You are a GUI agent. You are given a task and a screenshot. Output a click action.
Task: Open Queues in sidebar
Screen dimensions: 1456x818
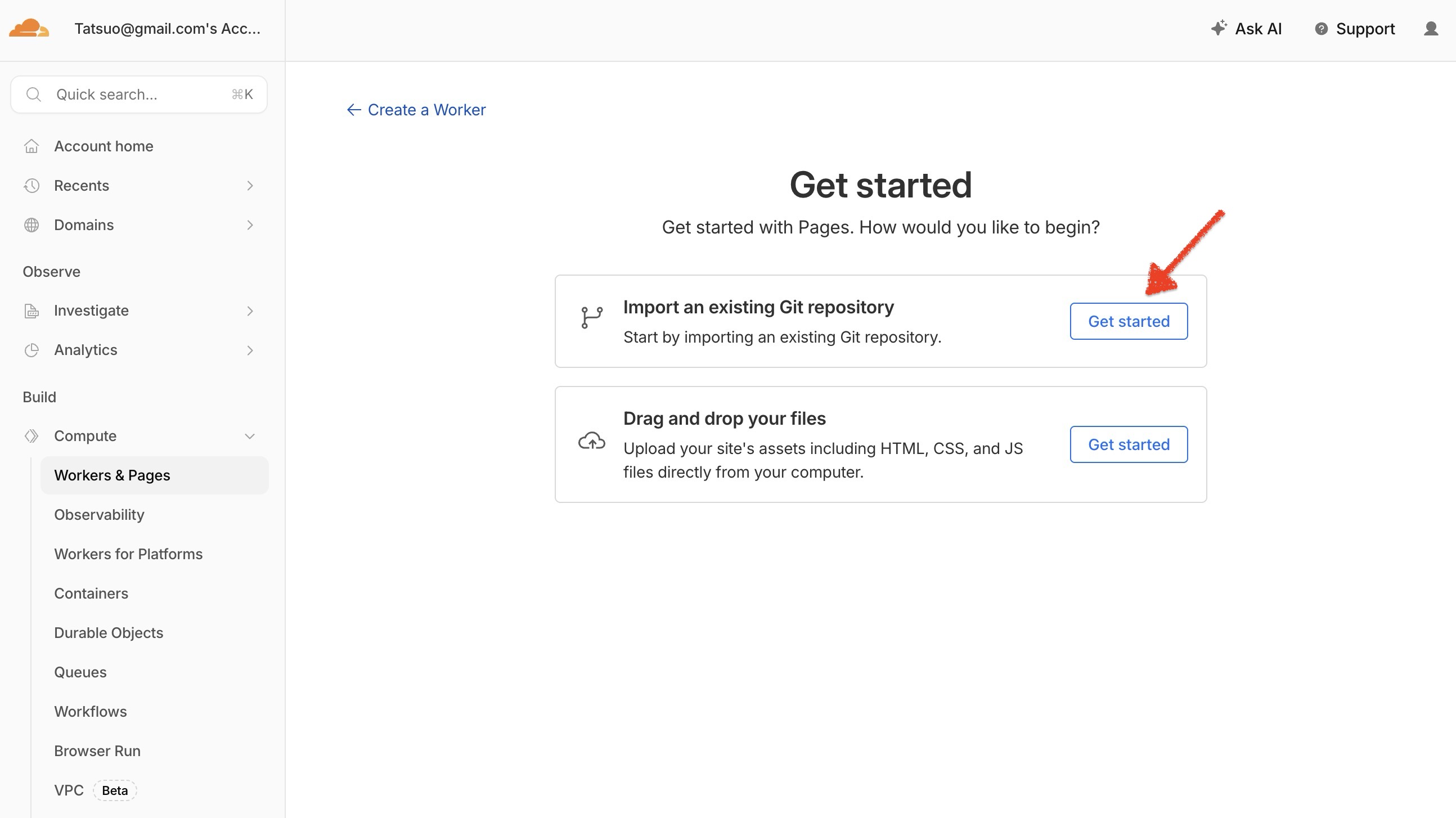80,672
